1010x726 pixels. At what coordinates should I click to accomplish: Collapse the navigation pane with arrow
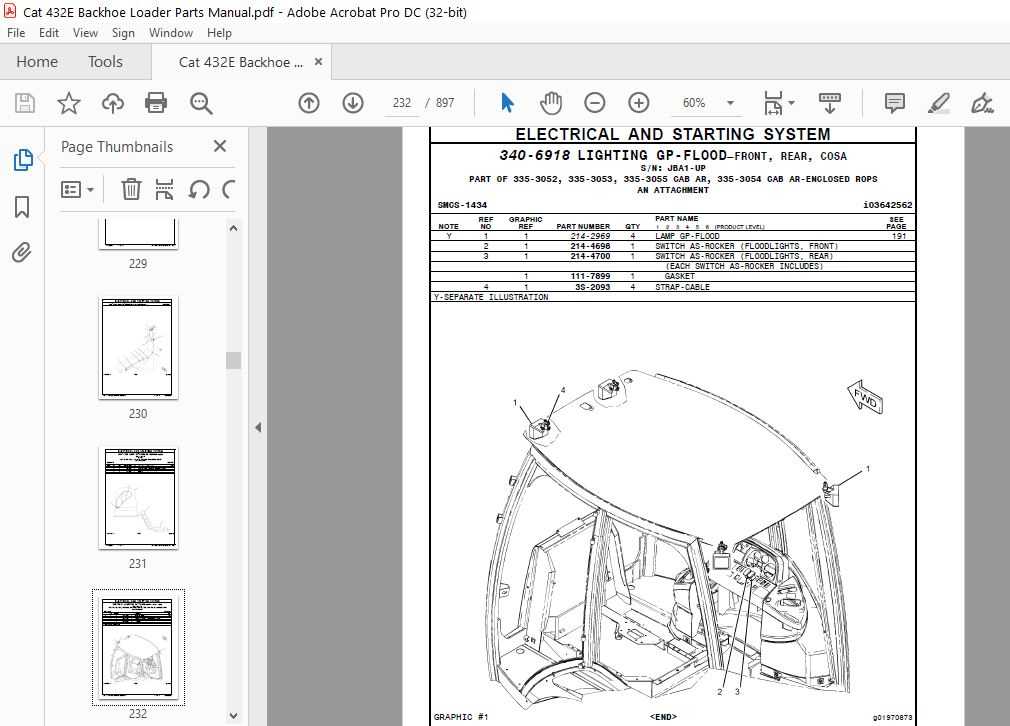click(258, 427)
